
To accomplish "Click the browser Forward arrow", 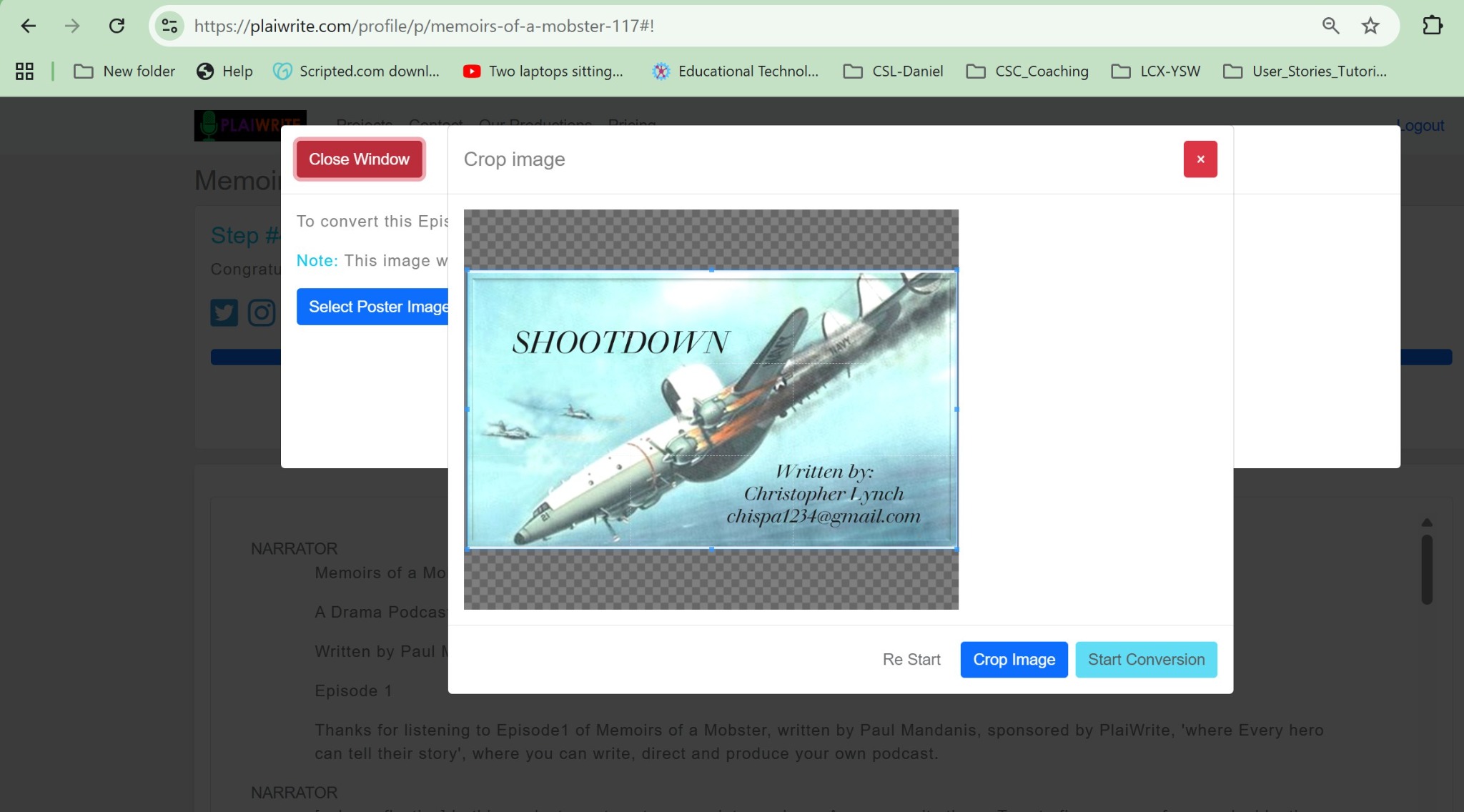I will pyautogui.click(x=72, y=26).
